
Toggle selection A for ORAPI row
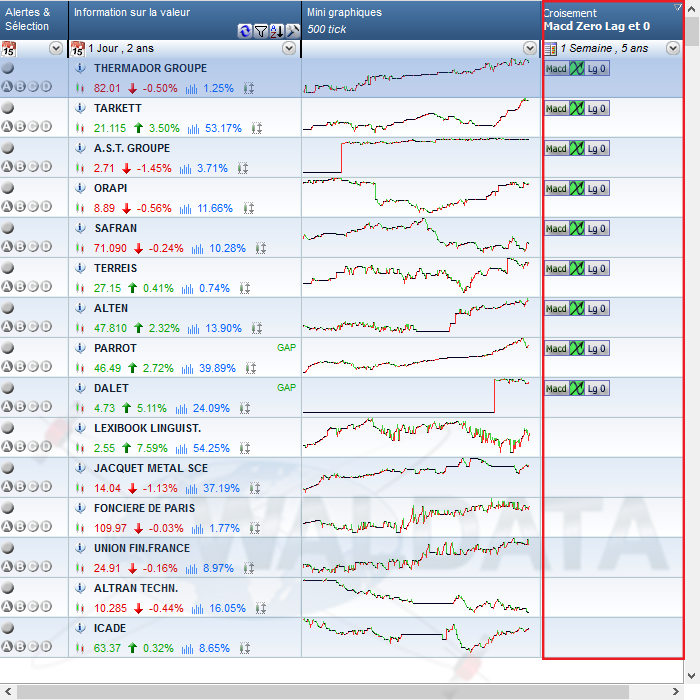click(x=7, y=206)
